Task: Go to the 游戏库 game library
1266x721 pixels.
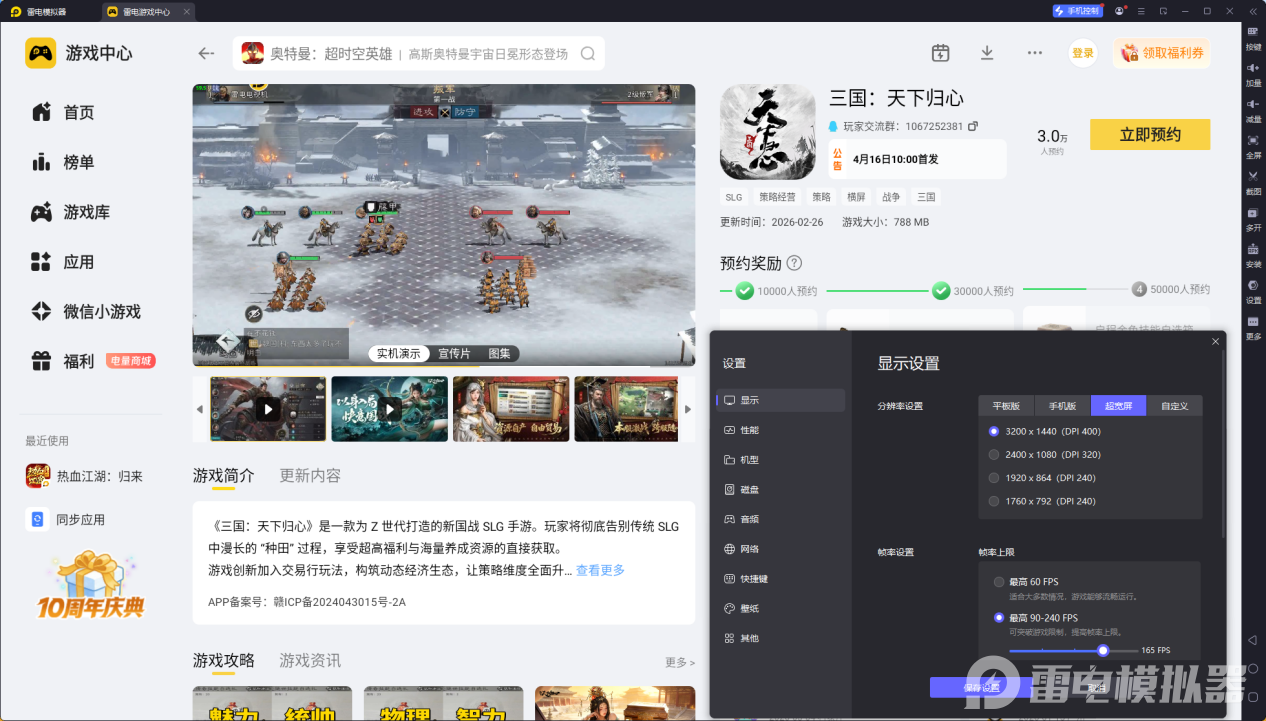Action: (x=71, y=212)
